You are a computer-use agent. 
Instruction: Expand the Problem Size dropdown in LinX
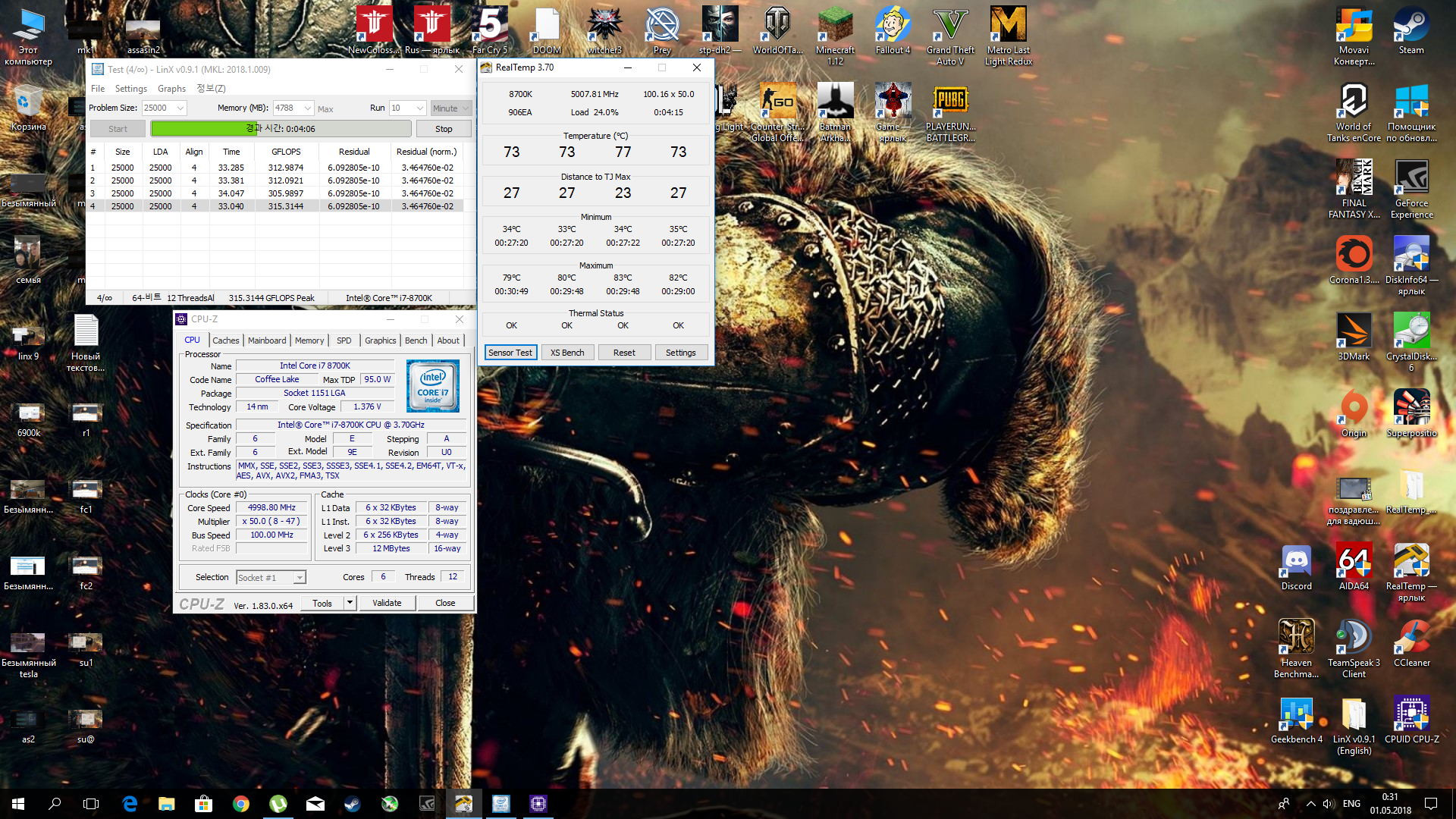(180, 108)
